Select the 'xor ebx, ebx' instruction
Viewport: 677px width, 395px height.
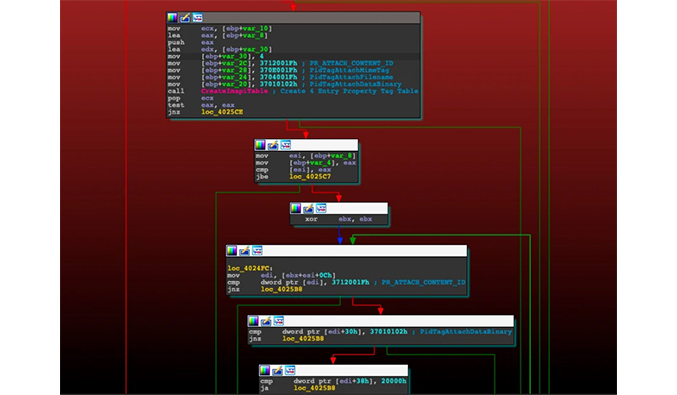point(339,219)
